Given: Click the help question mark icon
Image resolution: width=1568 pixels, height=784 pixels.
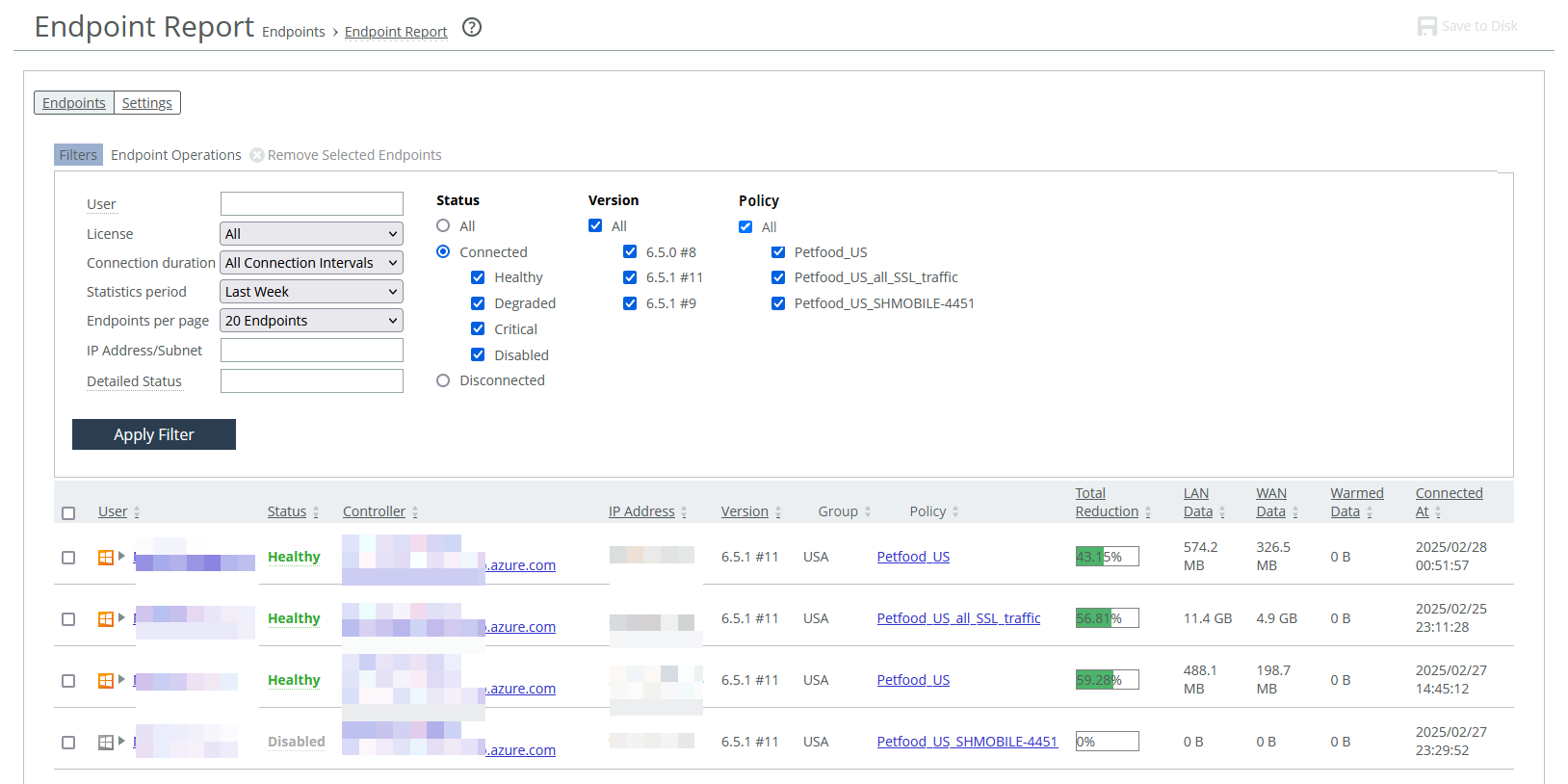Looking at the screenshot, I should coord(472,27).
